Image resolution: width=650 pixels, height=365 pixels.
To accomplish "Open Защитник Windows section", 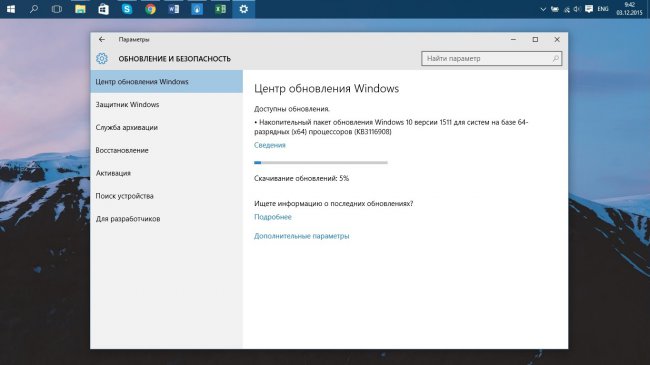I will pos(167,105).
